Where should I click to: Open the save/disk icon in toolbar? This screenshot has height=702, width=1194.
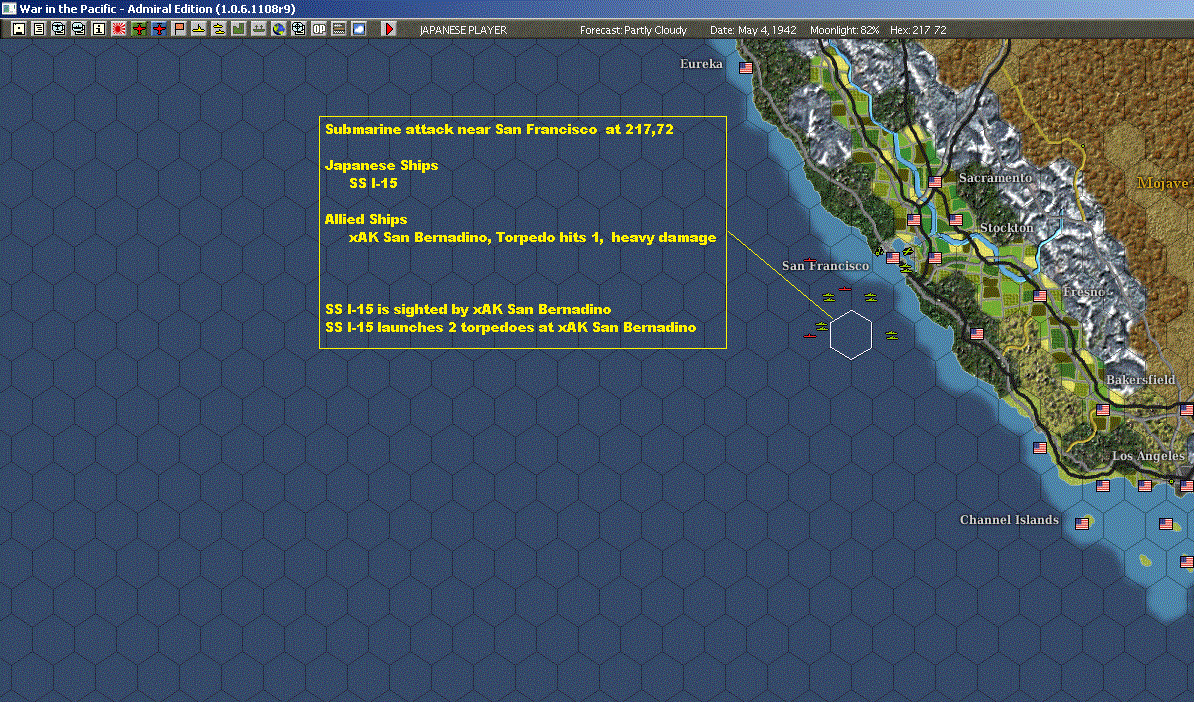click(19, 29)
